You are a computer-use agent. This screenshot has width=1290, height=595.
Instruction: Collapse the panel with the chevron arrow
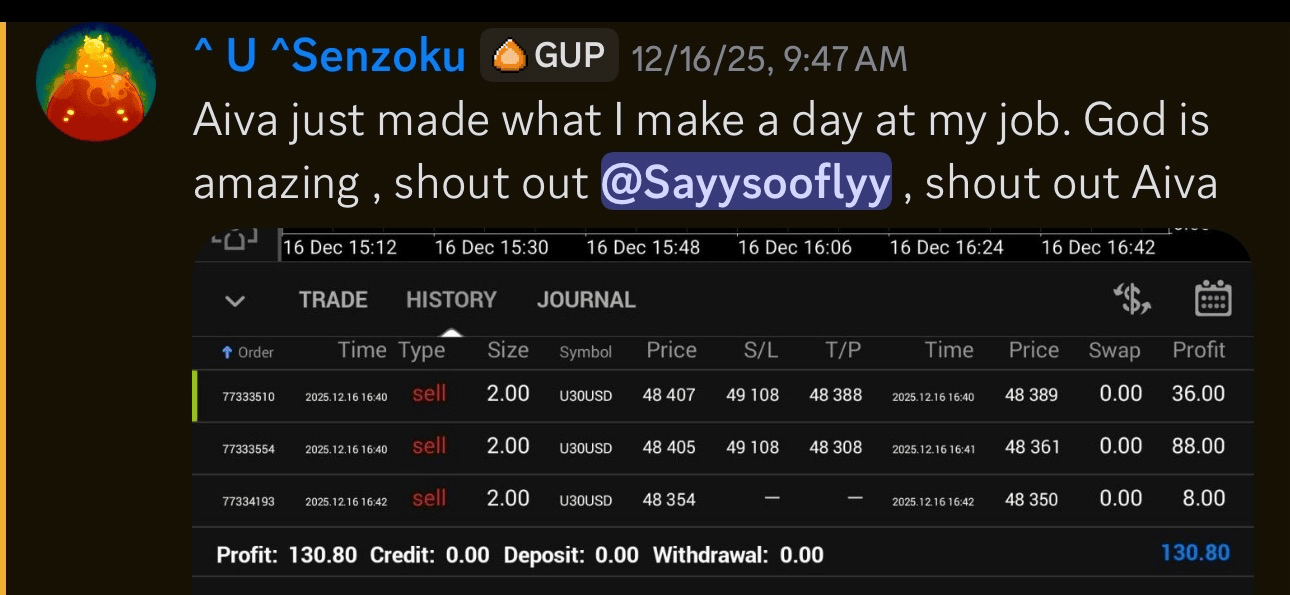click(x=236, y=300)
